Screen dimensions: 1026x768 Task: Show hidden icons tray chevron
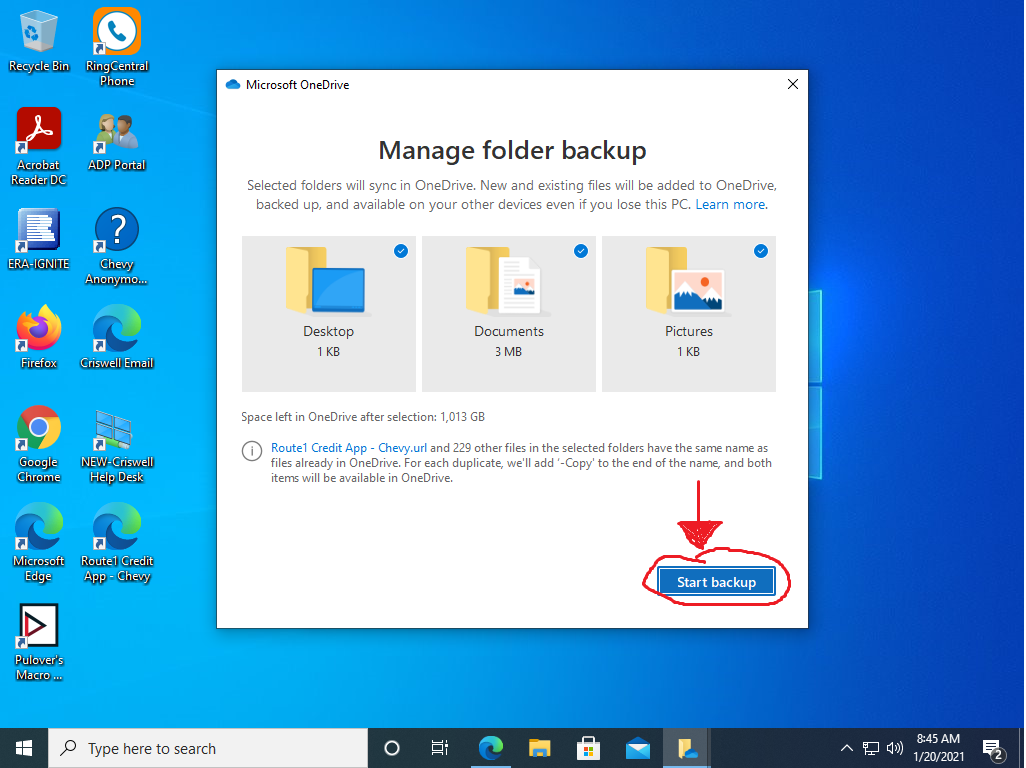pos(846,748)
